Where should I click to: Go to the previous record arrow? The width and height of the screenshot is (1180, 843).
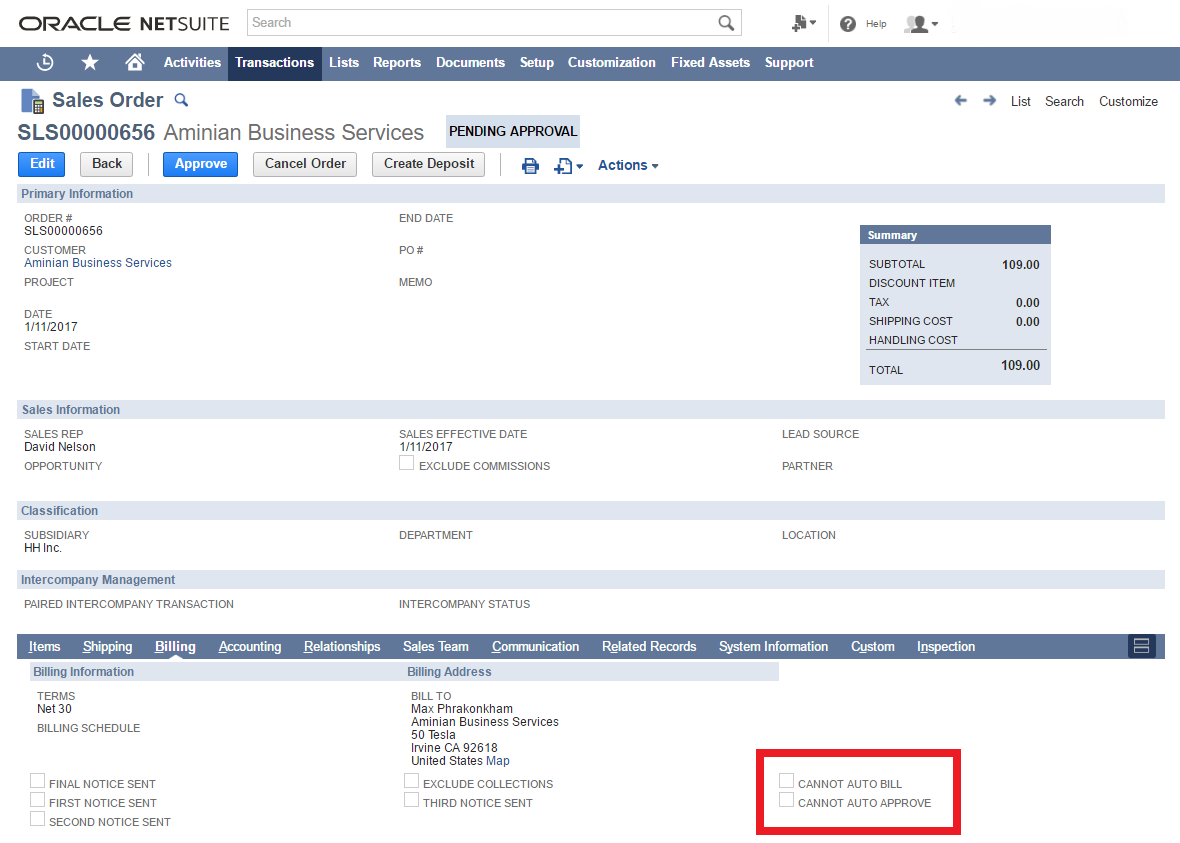[960, 100]
